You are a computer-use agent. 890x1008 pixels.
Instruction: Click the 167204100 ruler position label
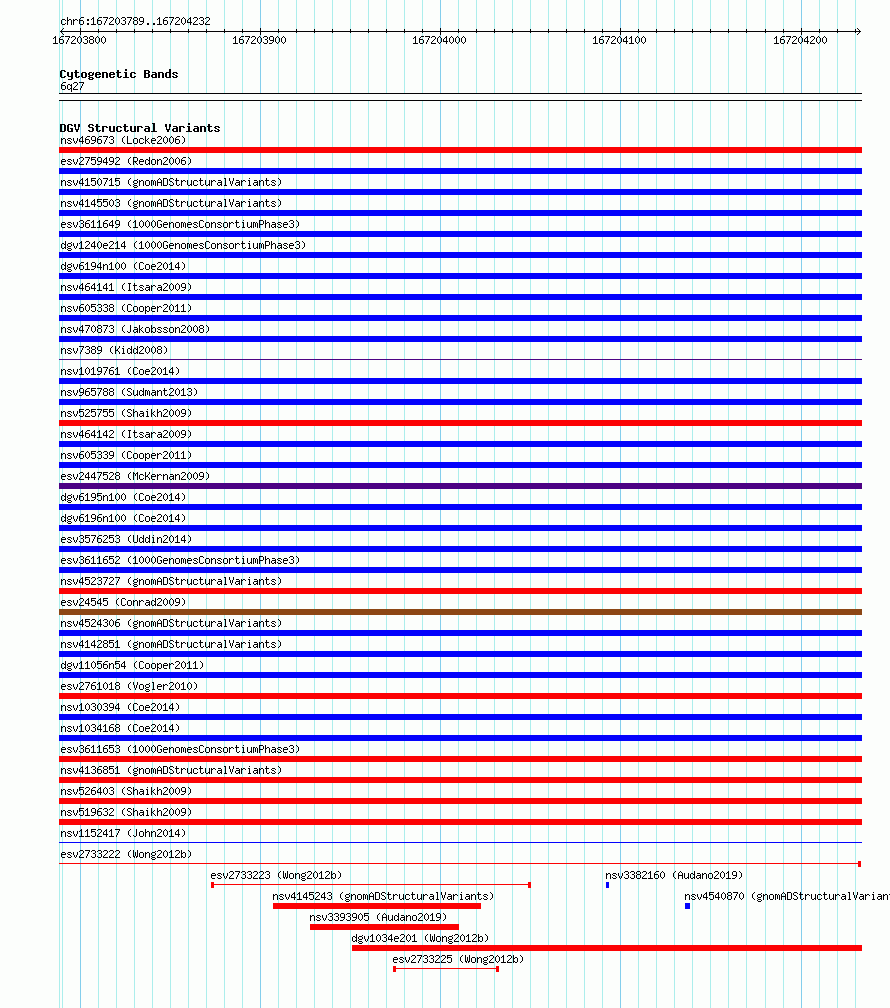(x=619, y=40)
